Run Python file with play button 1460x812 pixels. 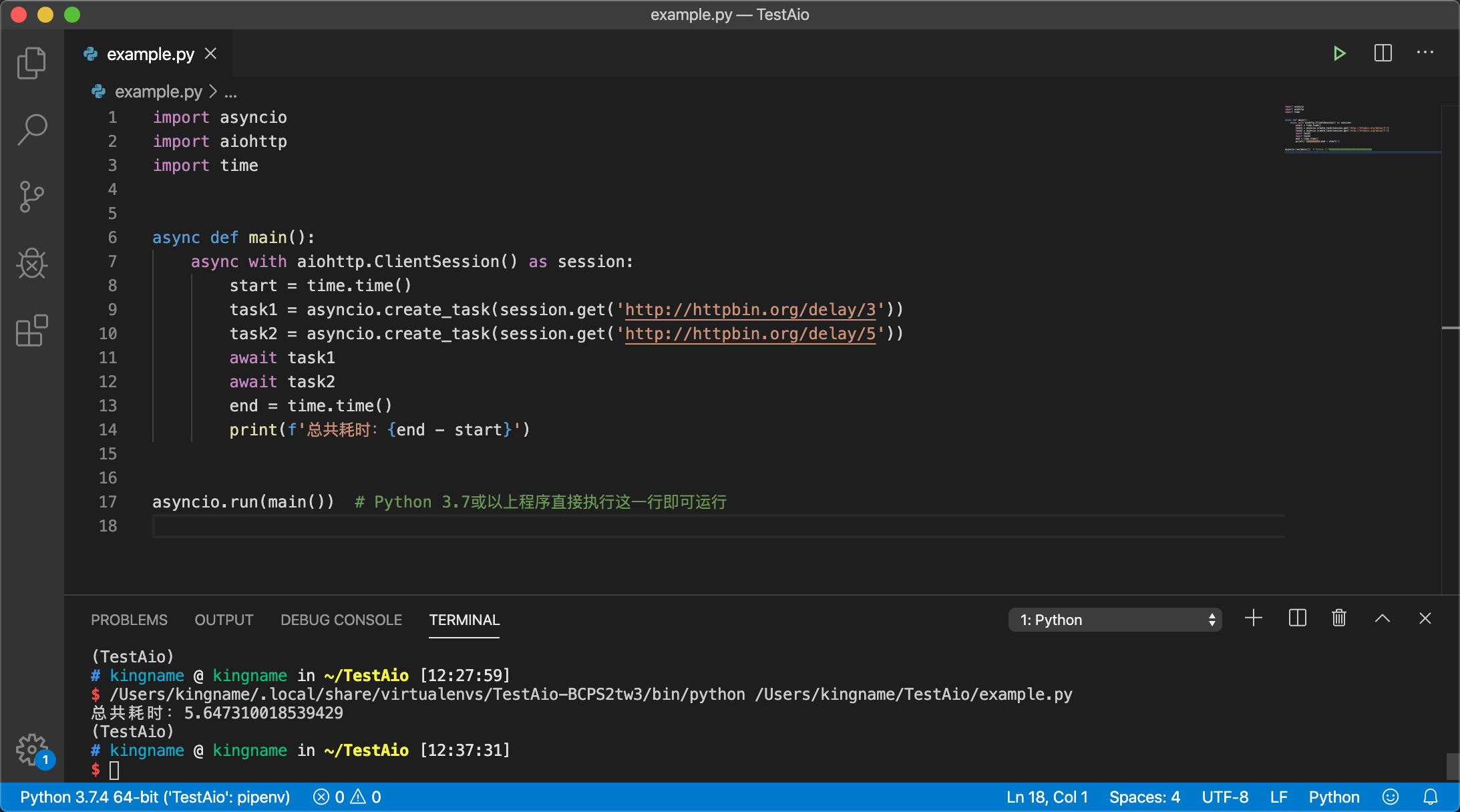click(1339, 53)
